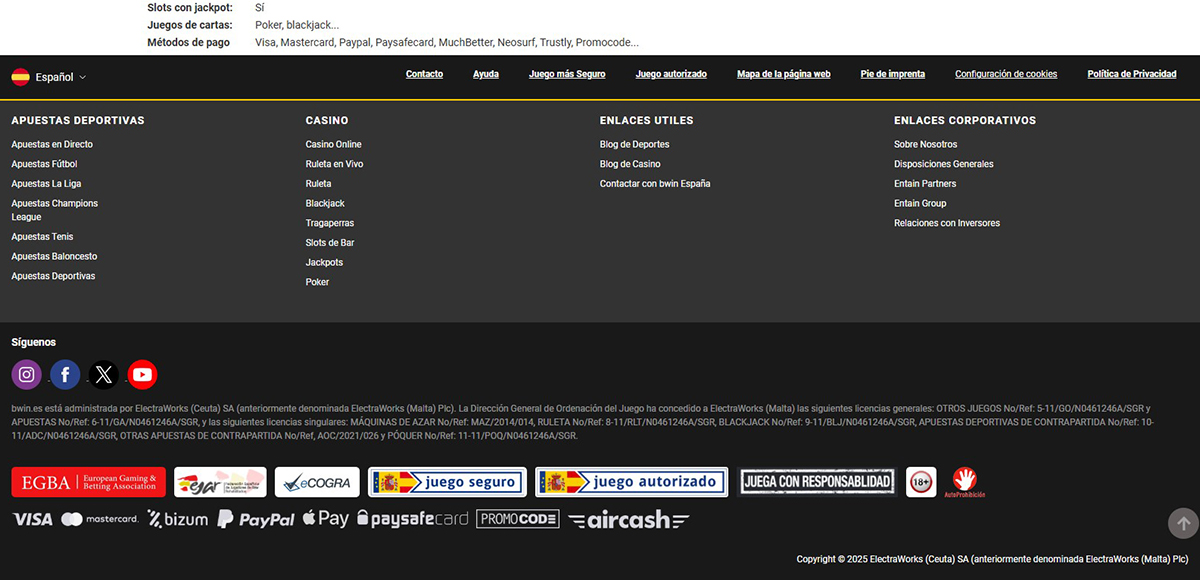The image size is (1200, 580).
Task: Open Política de Privacidad link
Action: [1132, 74]
